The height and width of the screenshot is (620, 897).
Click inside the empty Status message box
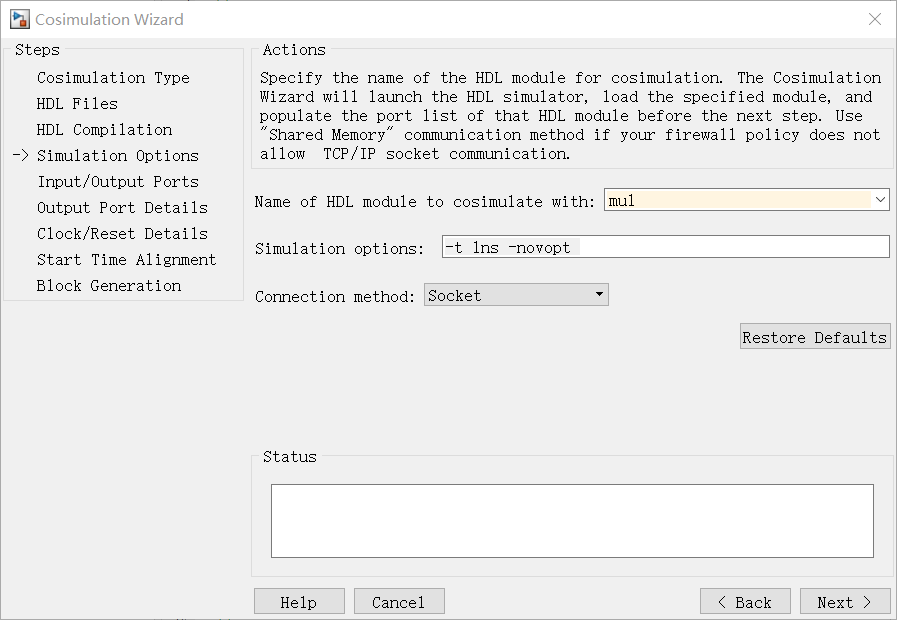coord(572,520)
